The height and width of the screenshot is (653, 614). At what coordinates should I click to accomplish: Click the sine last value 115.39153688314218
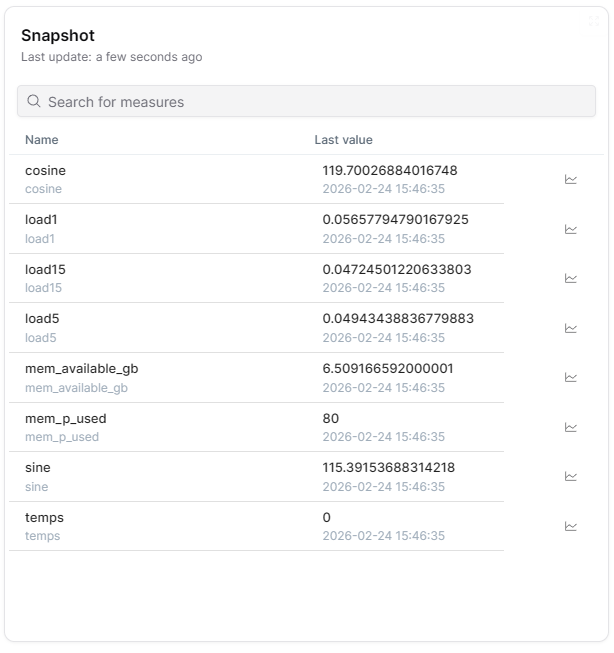(x=388, y=468)
